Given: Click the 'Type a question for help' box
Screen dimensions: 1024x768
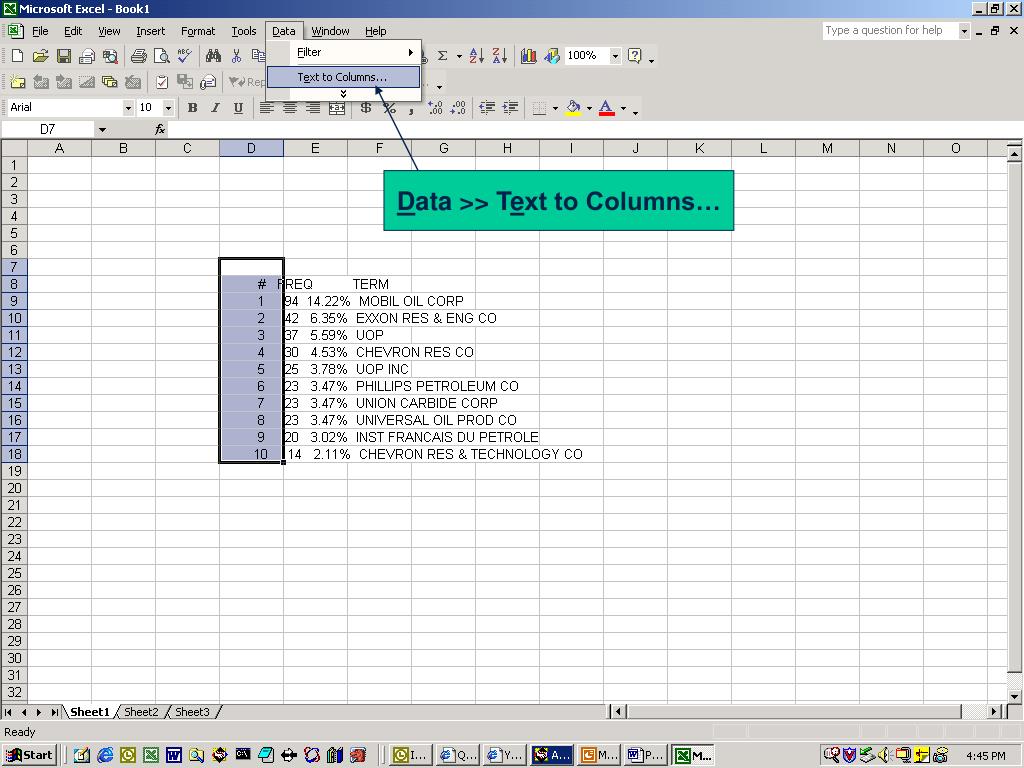Looking at the screenshot, I should (889, 31).
